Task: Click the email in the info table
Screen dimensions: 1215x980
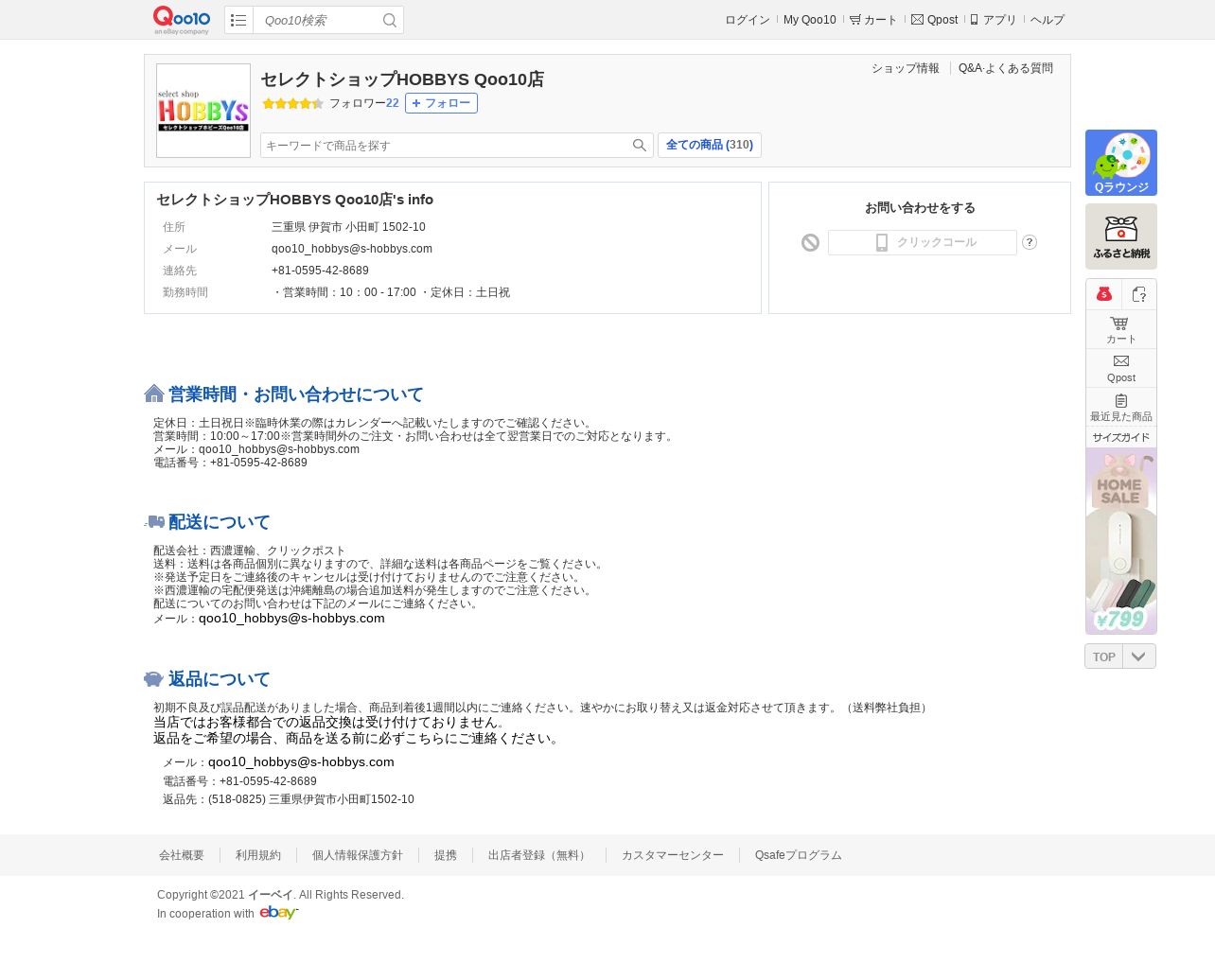Action: [352, 249]
